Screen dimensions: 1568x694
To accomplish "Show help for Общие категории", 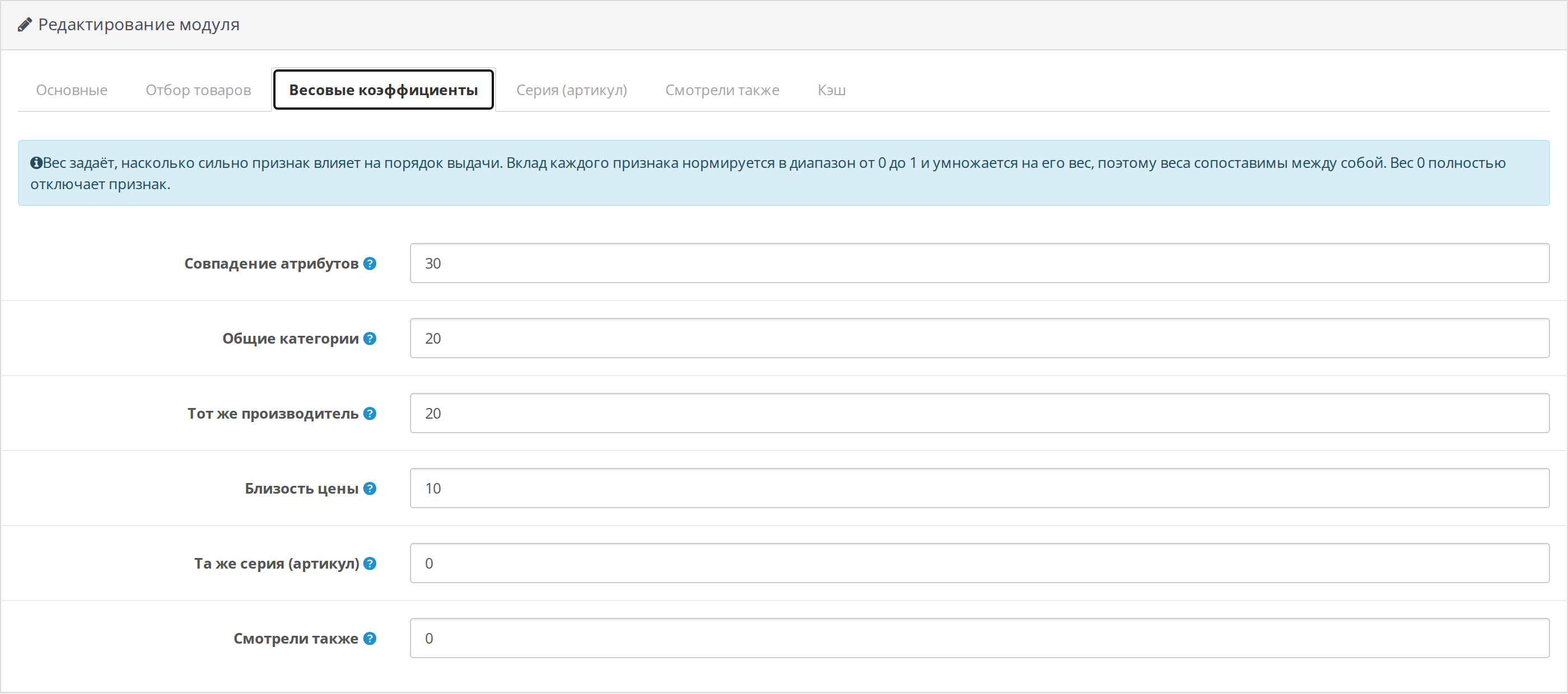I will (370, 338).
